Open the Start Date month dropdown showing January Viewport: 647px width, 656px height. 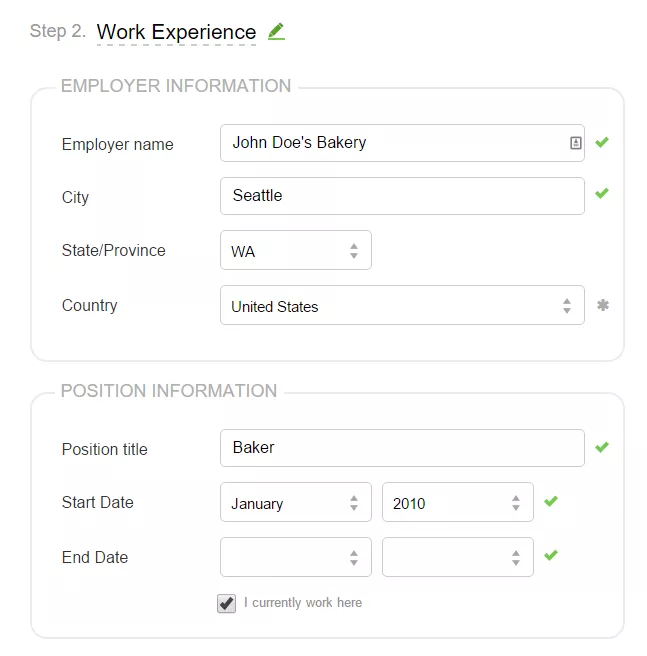tap(296, 502)
